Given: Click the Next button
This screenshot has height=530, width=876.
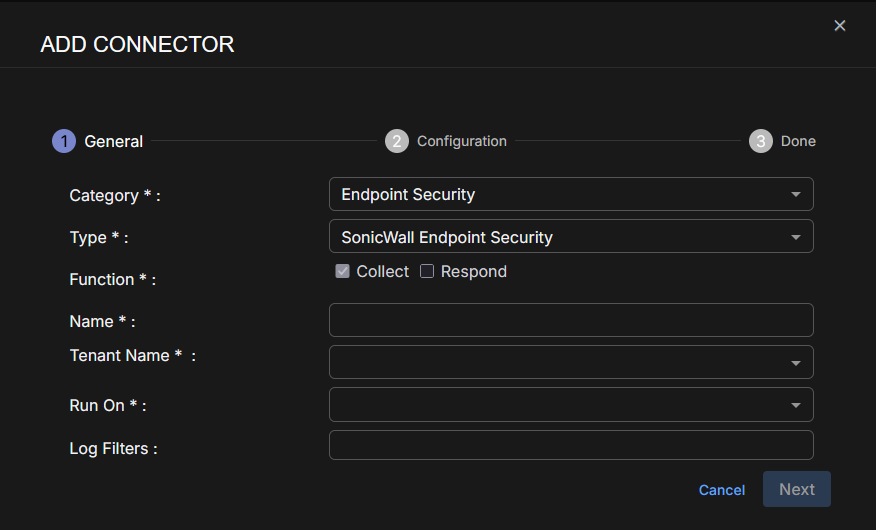Looking at the screenshot, I should click(797, 489).
